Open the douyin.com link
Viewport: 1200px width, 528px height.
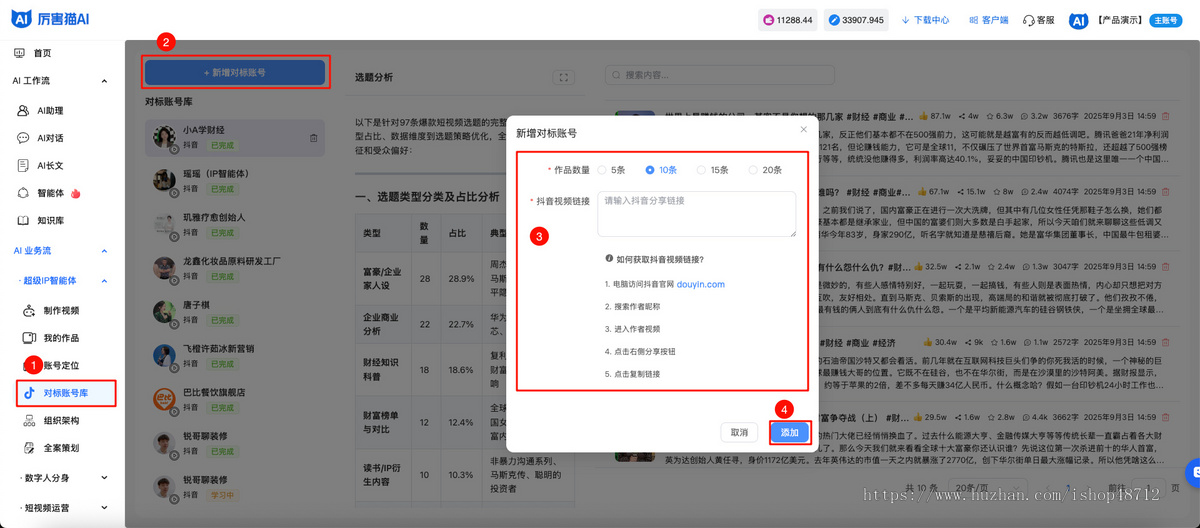700,284
